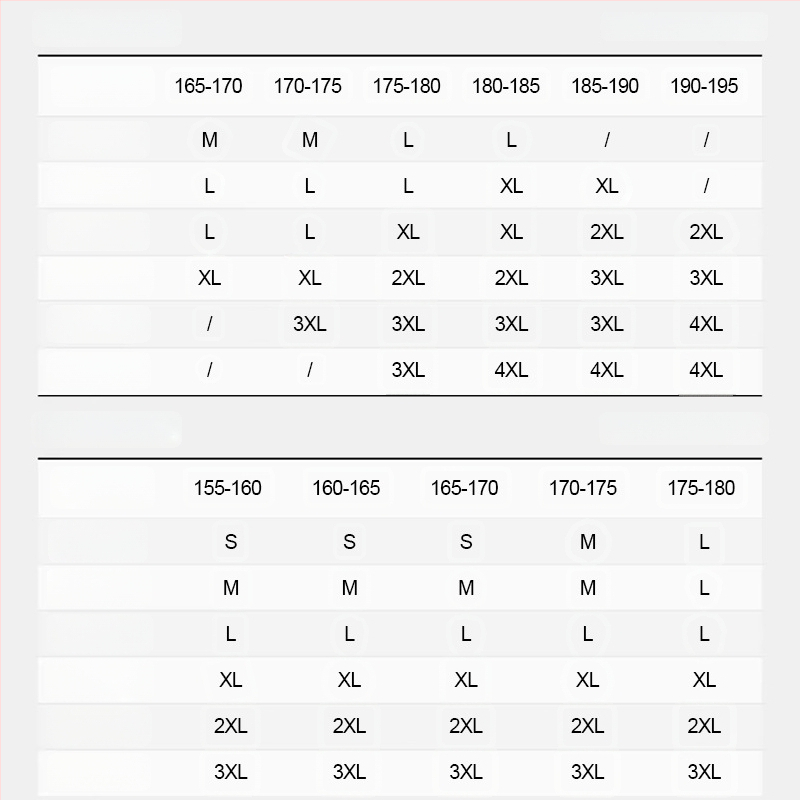Select the S cell under 160-165
The image size is (800, 800).
(x=349, y=542)
